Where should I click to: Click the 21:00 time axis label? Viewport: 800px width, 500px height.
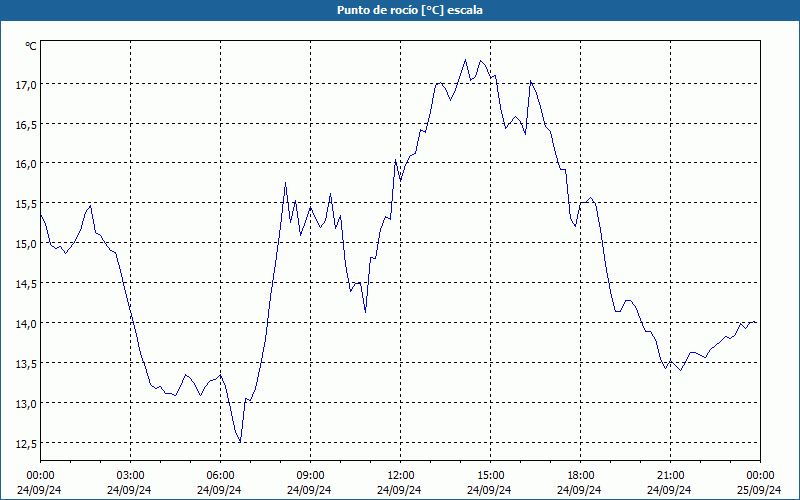[670, 476]
